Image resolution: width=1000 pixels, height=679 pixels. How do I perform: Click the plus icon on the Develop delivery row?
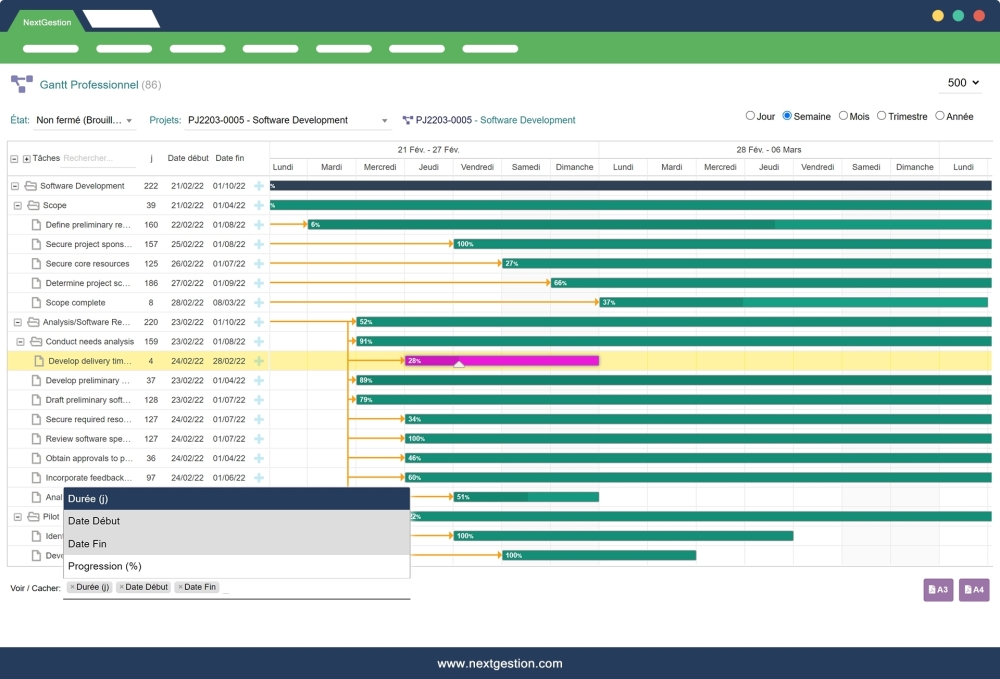point(259,361)
